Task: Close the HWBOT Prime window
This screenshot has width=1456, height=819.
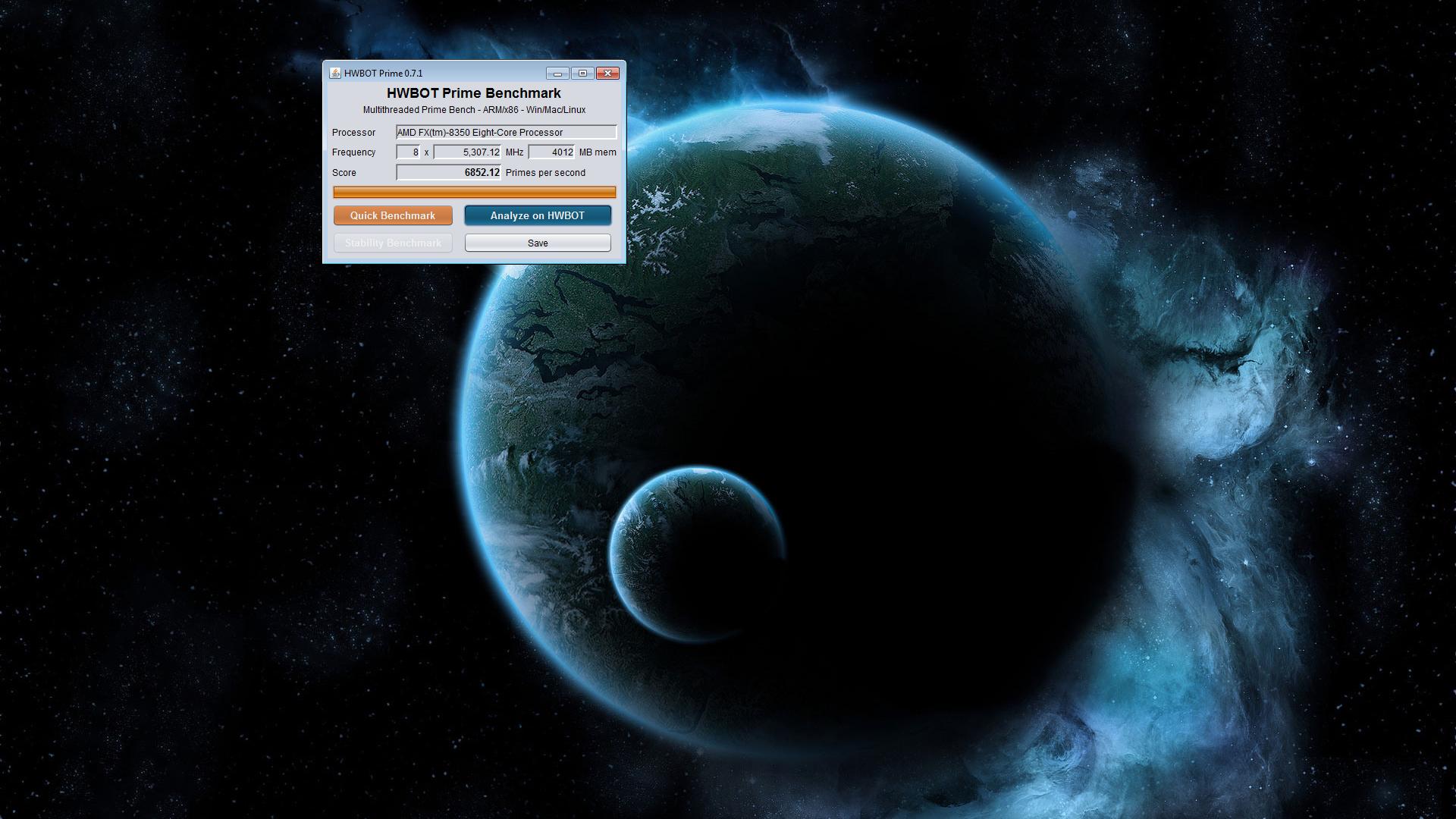Action: [x=607, y=74]
